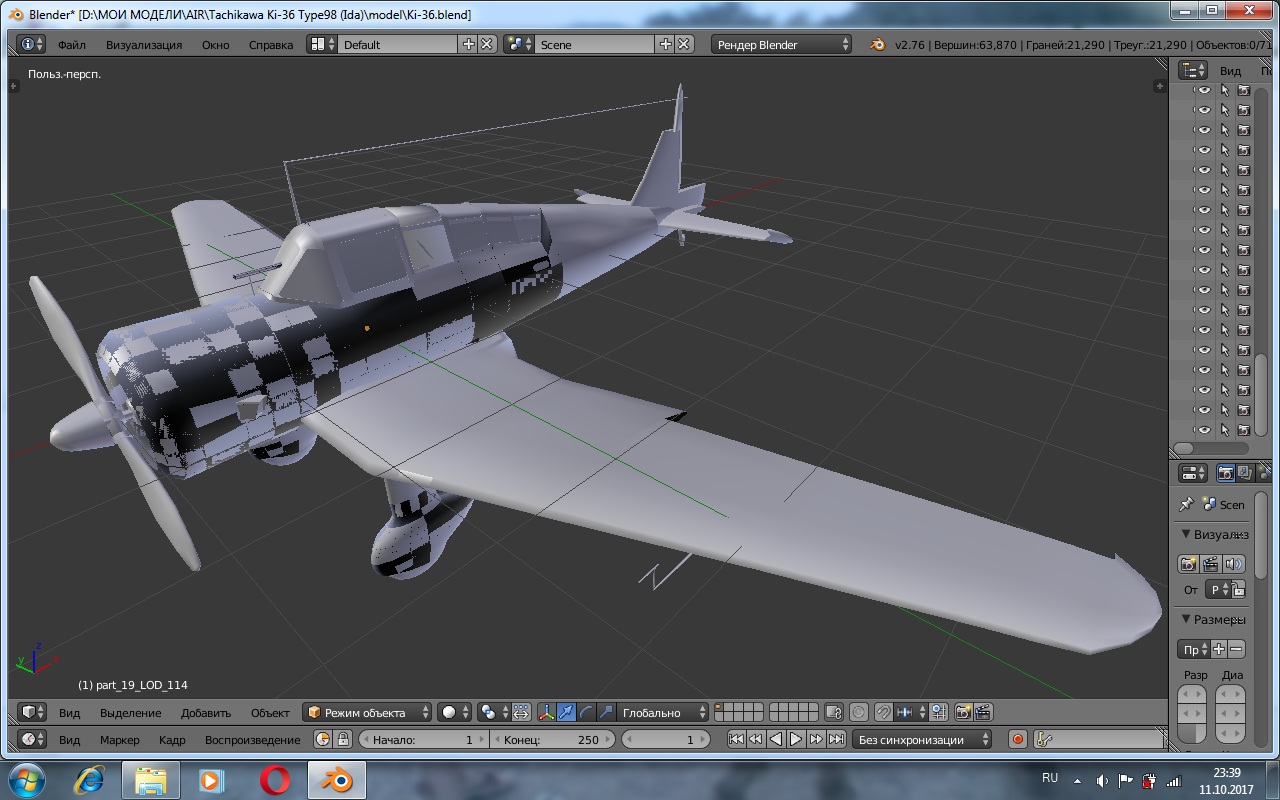Click the Добавить menu in the 3D view header
This screenshot has height=800, width=1280.
206,713
